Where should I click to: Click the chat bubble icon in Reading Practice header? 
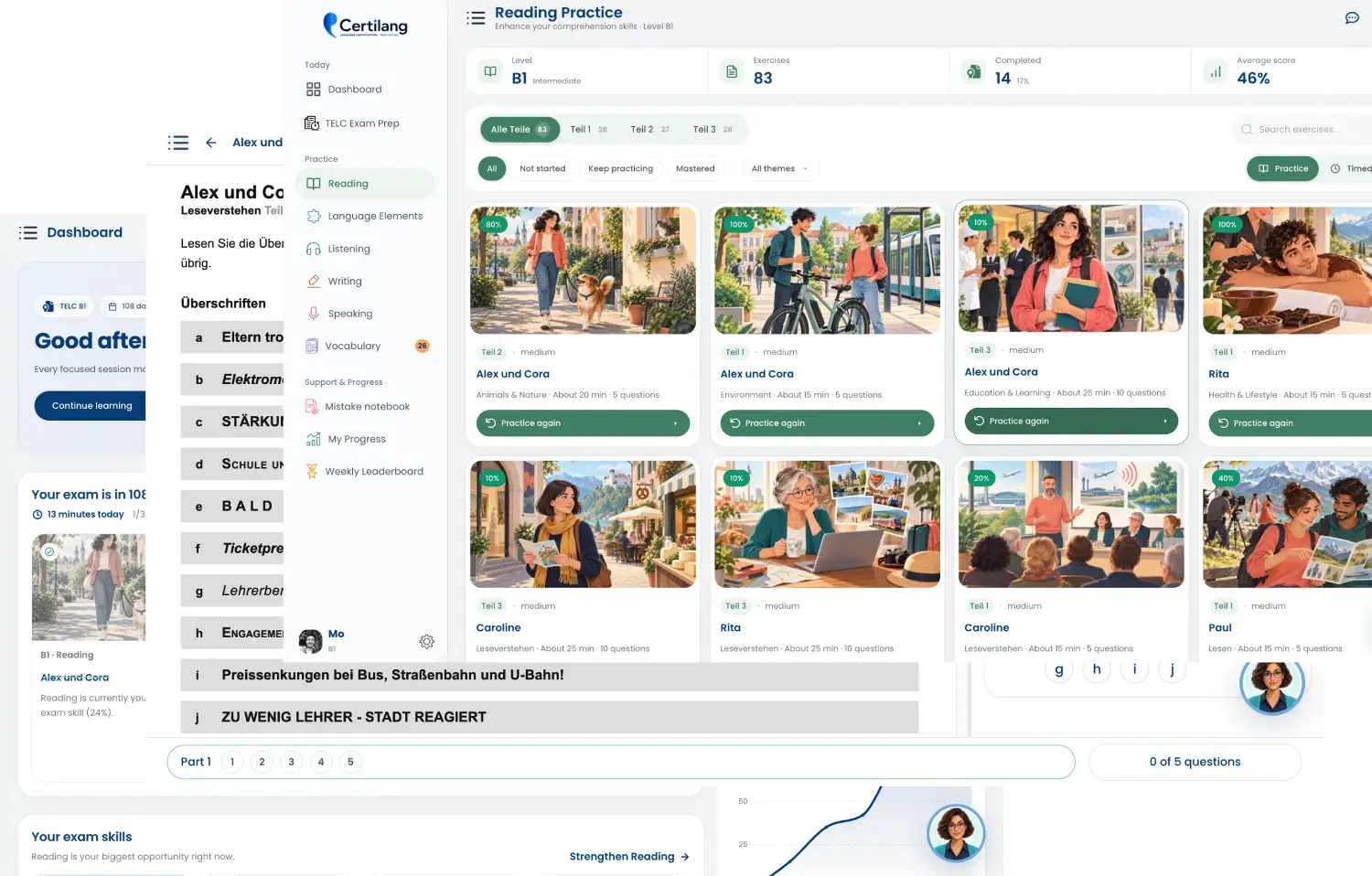tap(1352, 18)
